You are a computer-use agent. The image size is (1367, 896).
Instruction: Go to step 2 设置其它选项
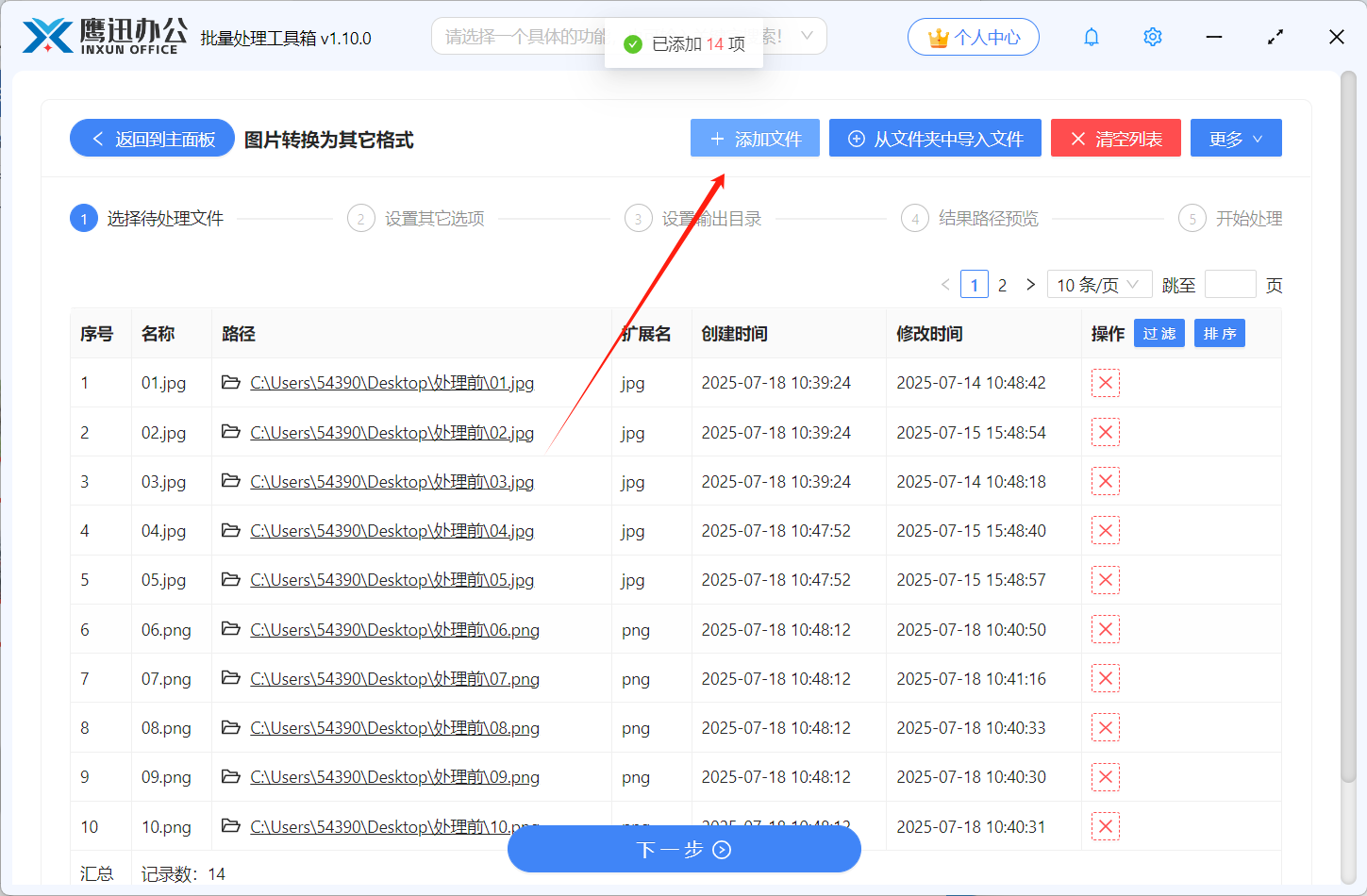[416, 219]
